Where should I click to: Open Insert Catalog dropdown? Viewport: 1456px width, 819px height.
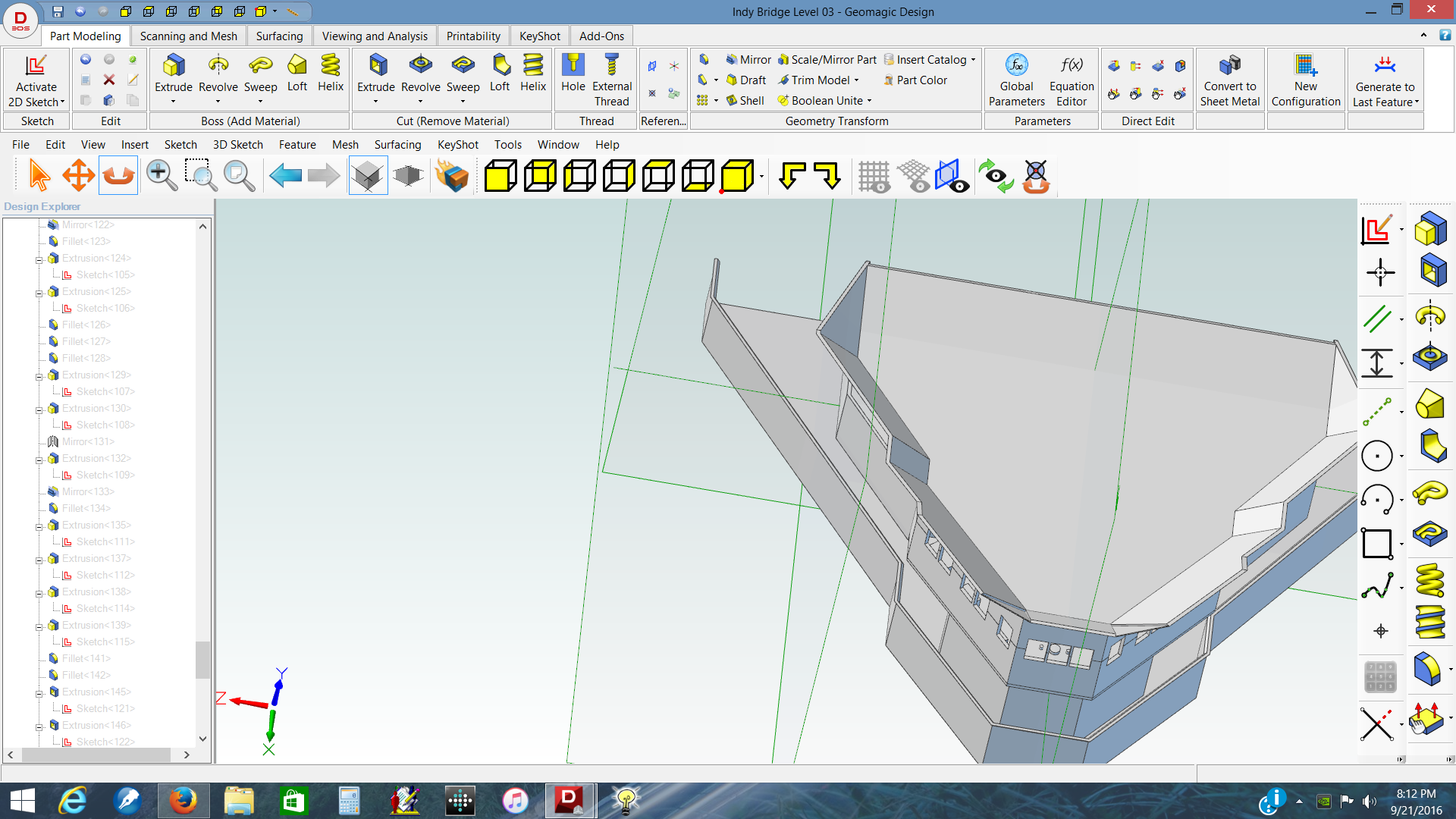click(973, 60)
